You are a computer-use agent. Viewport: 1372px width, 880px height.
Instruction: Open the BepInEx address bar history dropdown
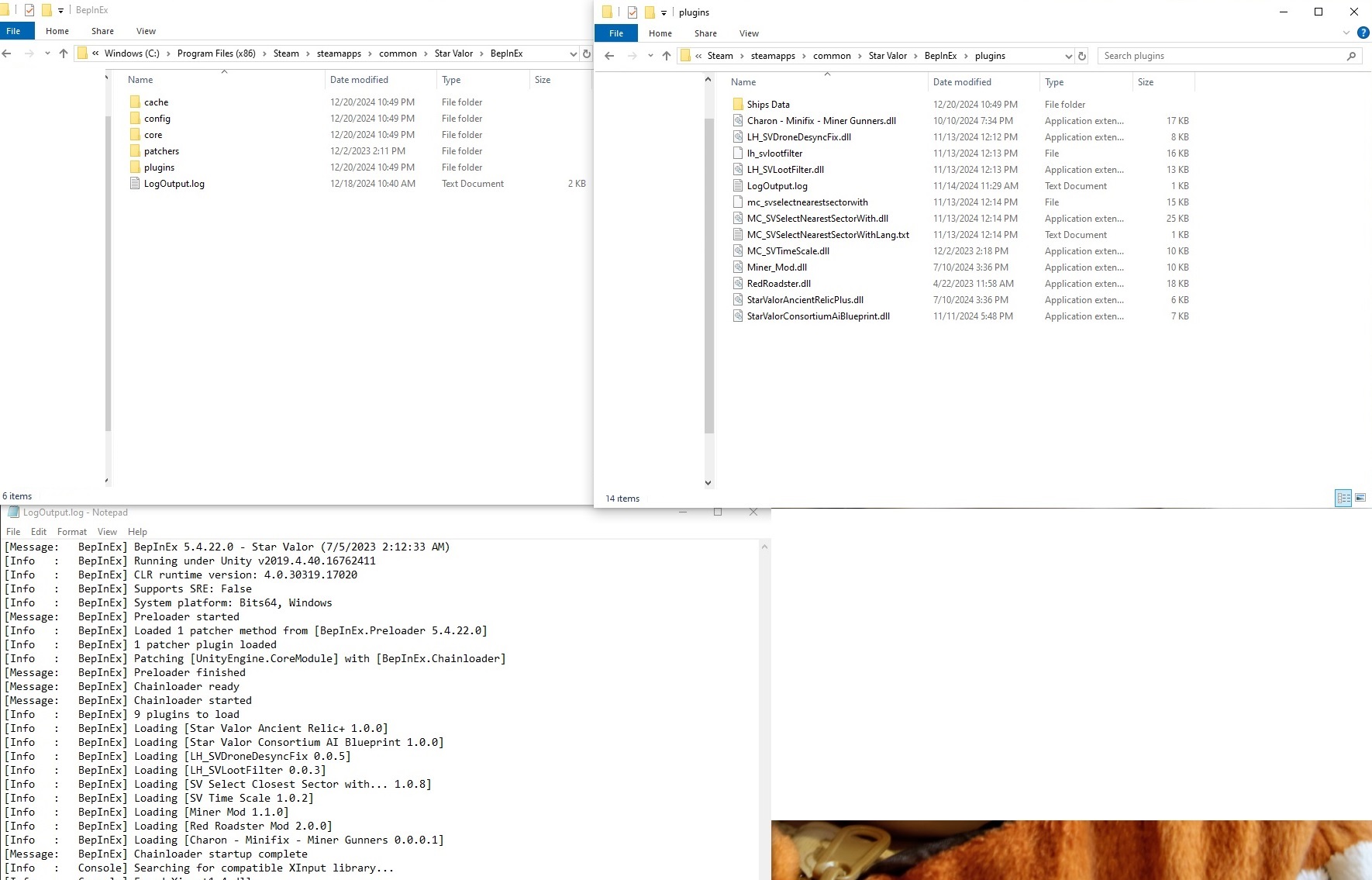point(573,53)
